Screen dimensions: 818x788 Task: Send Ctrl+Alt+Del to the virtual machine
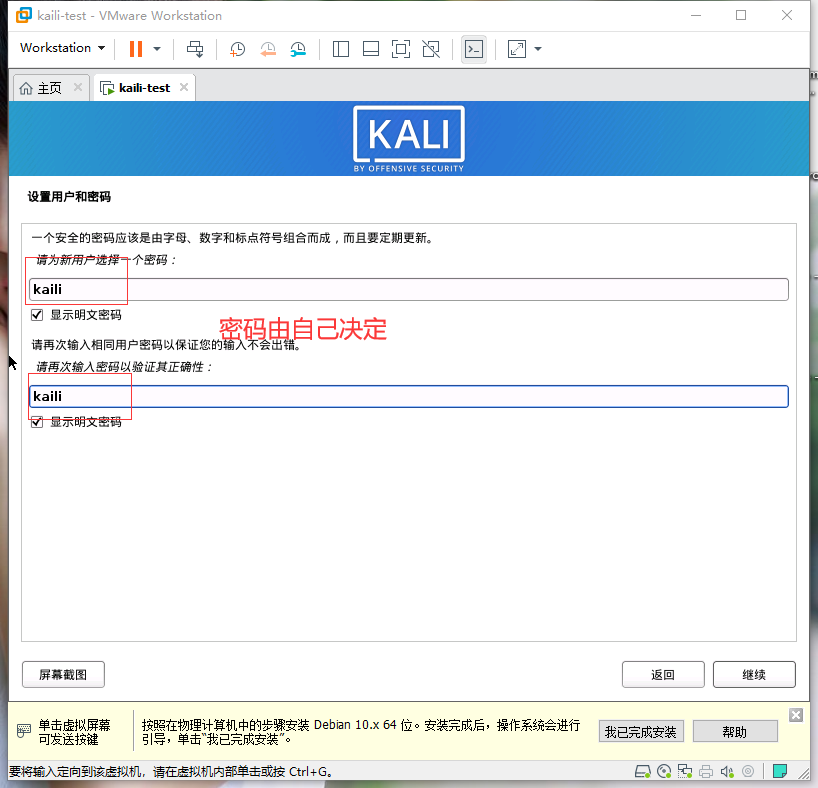click(x=196, y=49)
